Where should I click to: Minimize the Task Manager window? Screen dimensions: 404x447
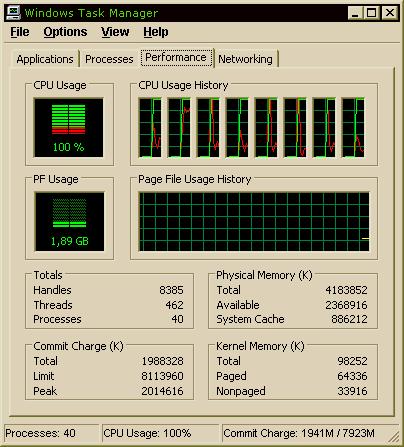click(x=355, y=13)
